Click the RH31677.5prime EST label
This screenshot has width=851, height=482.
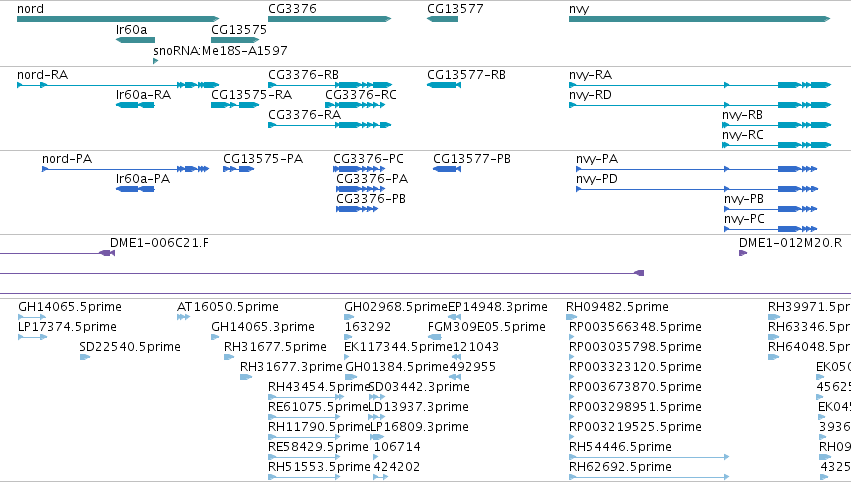[x=275, y=347]
